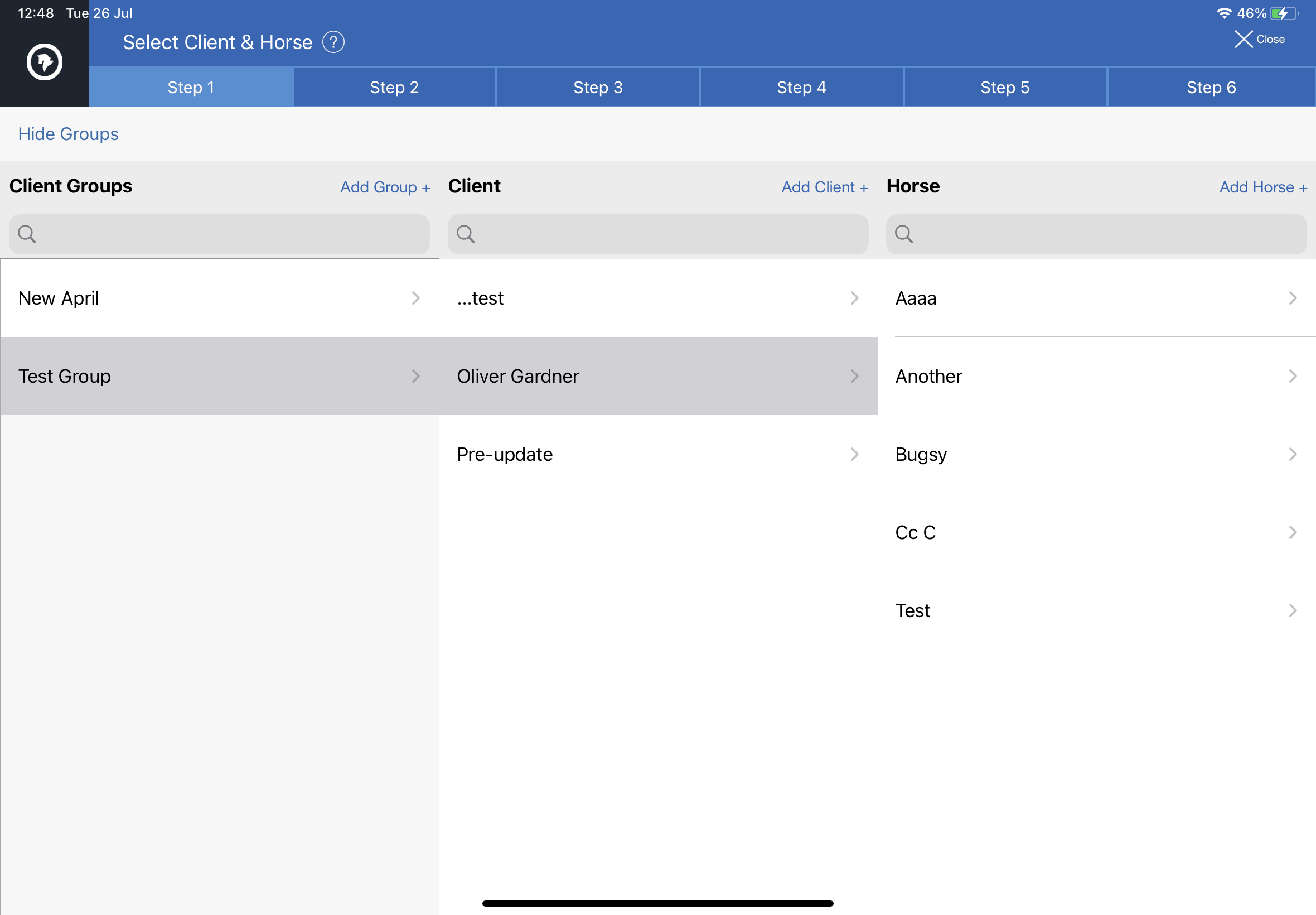Switch to the Step 5 tab
This screenshot has width=1316, height=915.
tap(1005, 87)
